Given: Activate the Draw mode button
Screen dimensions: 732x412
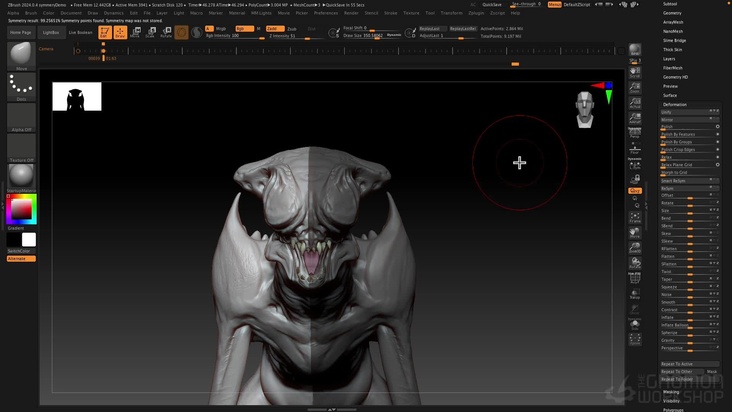Looking at the screenshot, I should [x=120, y=32].
